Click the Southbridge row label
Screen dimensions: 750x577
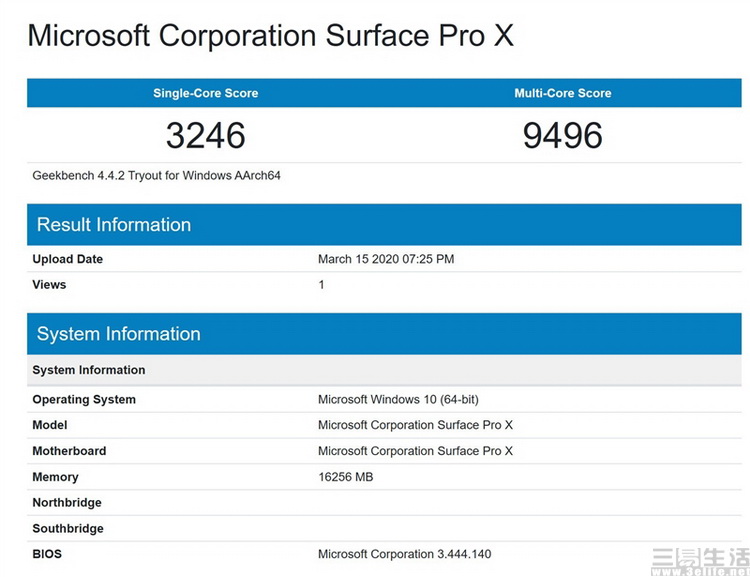(68, 528)
